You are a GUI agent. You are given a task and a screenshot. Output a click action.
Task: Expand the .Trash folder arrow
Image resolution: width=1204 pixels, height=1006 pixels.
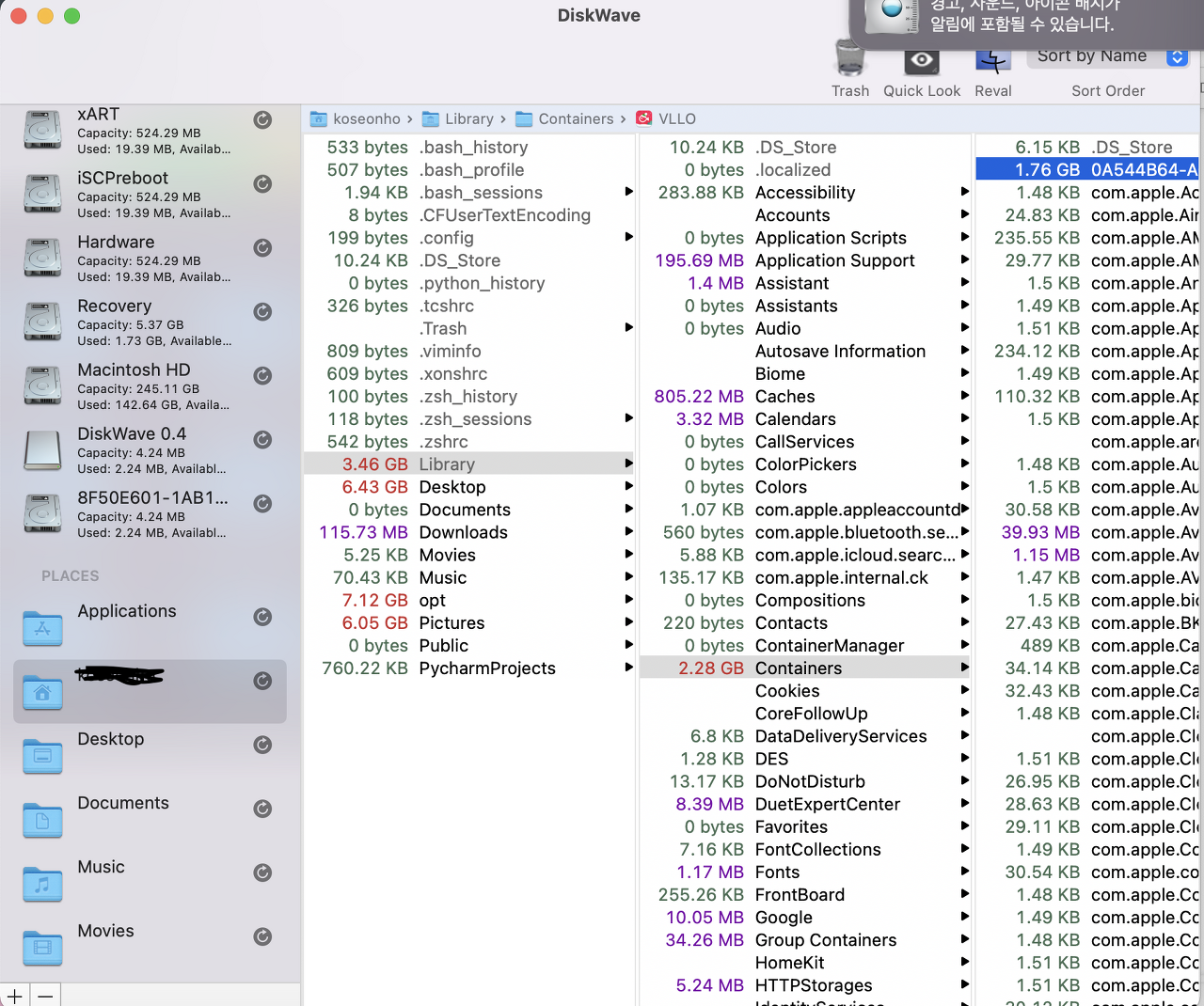click(x=629, y=327)
